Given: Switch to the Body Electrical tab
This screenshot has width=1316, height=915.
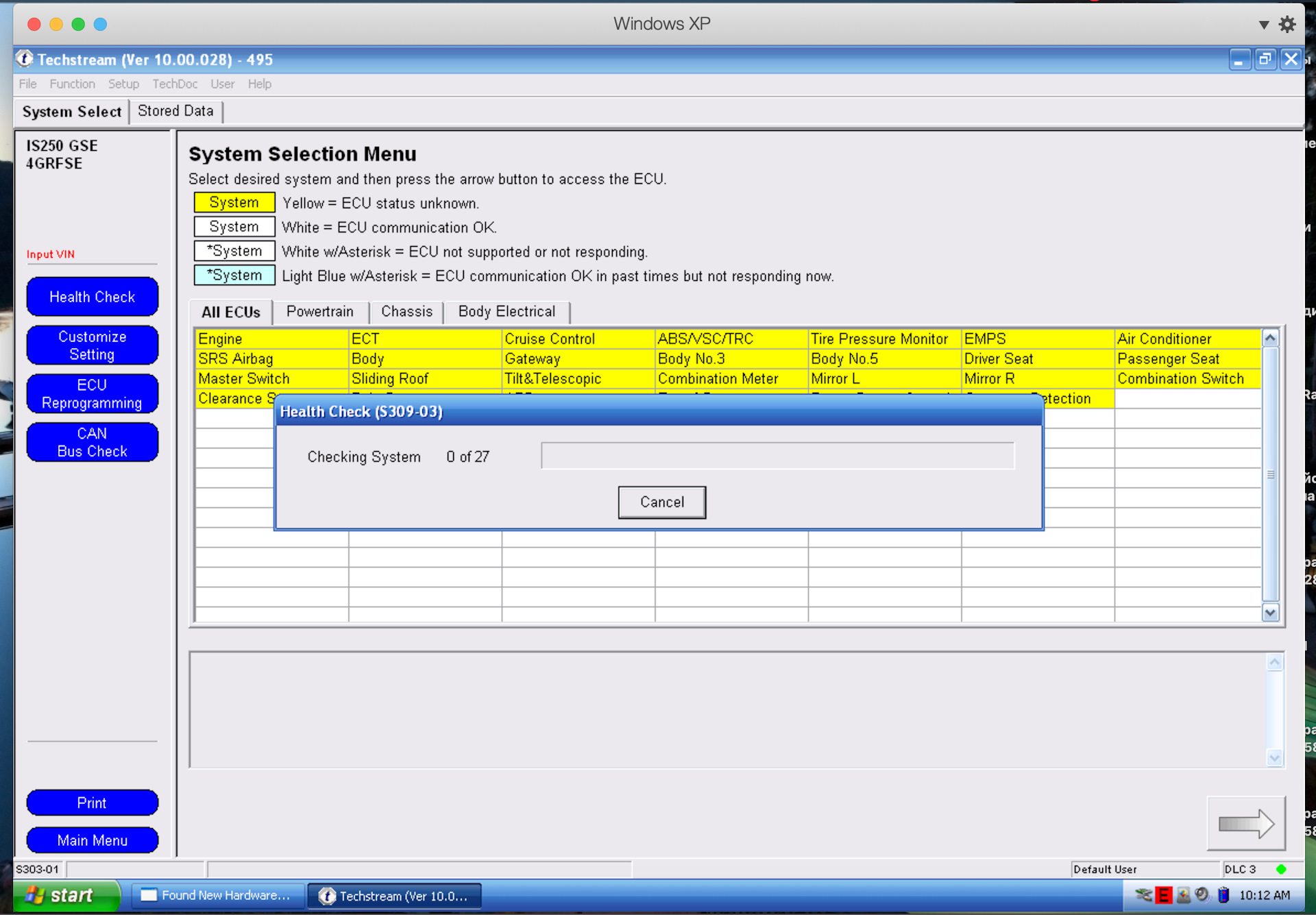Looking at the screenshot, I should 507,312.
